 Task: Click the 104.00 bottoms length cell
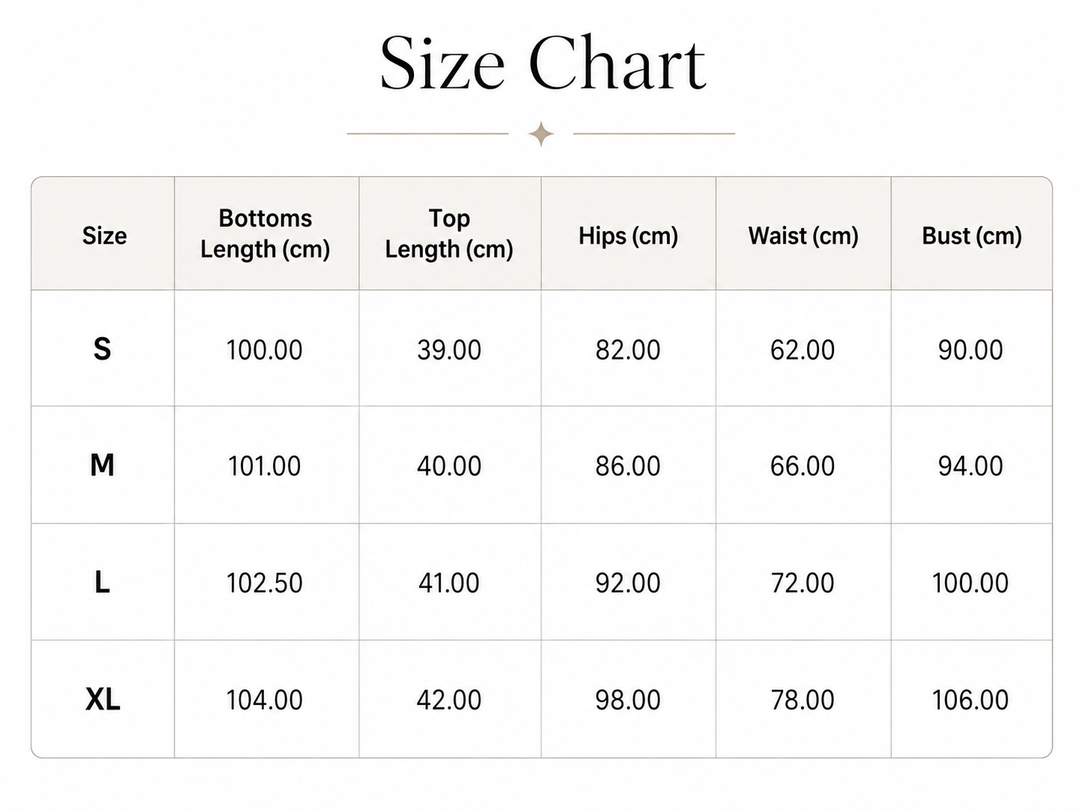pos(264,700)
